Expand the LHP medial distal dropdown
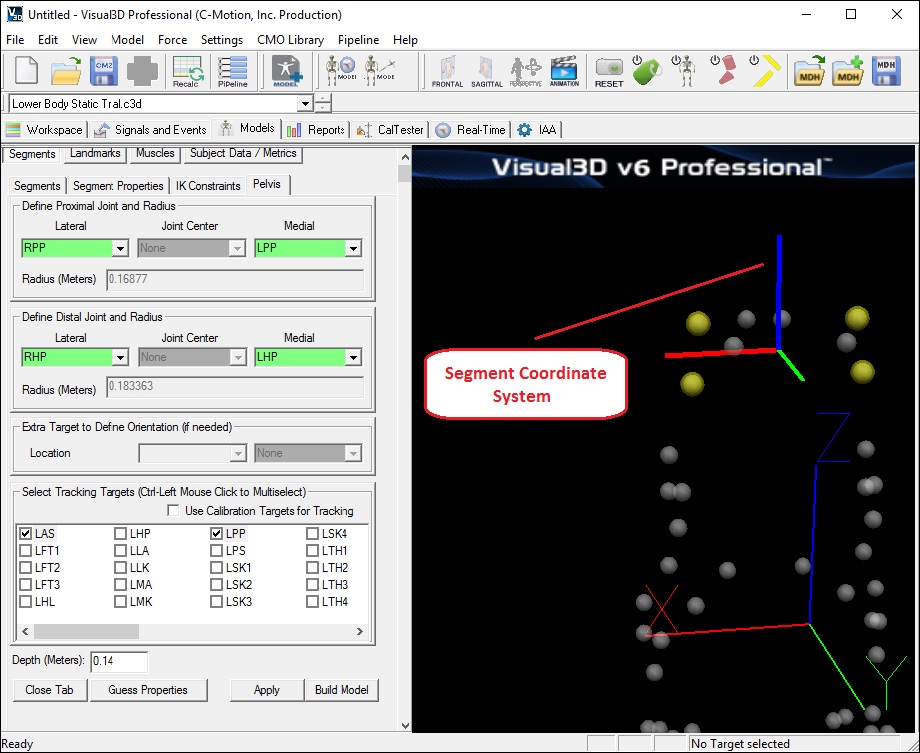Viewport: 920px width, 753px height. tap(353, 357)
